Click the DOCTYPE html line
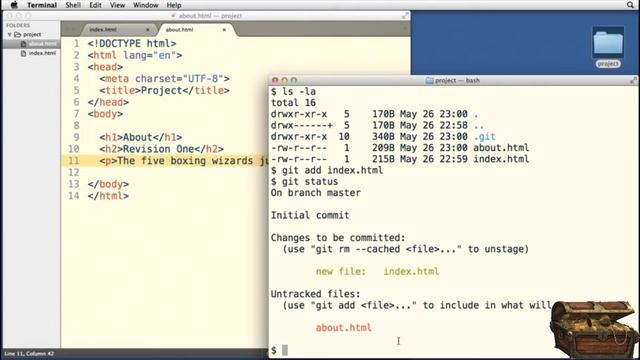Image resolution: width=640 pixels, height=360 pixels. (x=132, y=43)
